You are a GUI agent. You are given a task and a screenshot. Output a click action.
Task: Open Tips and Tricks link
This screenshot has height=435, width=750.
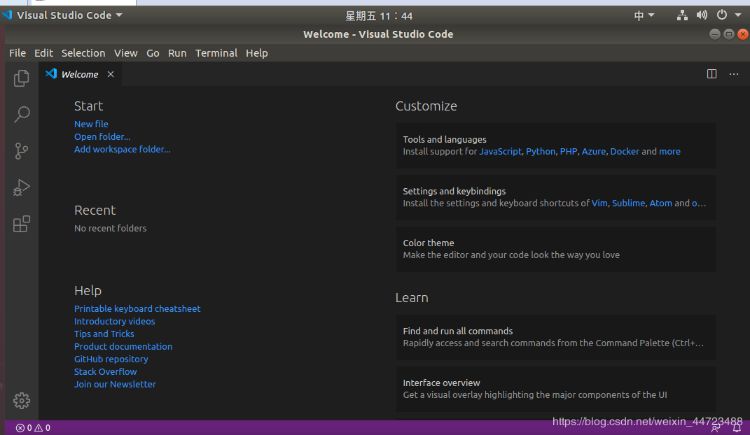(104, 334)
